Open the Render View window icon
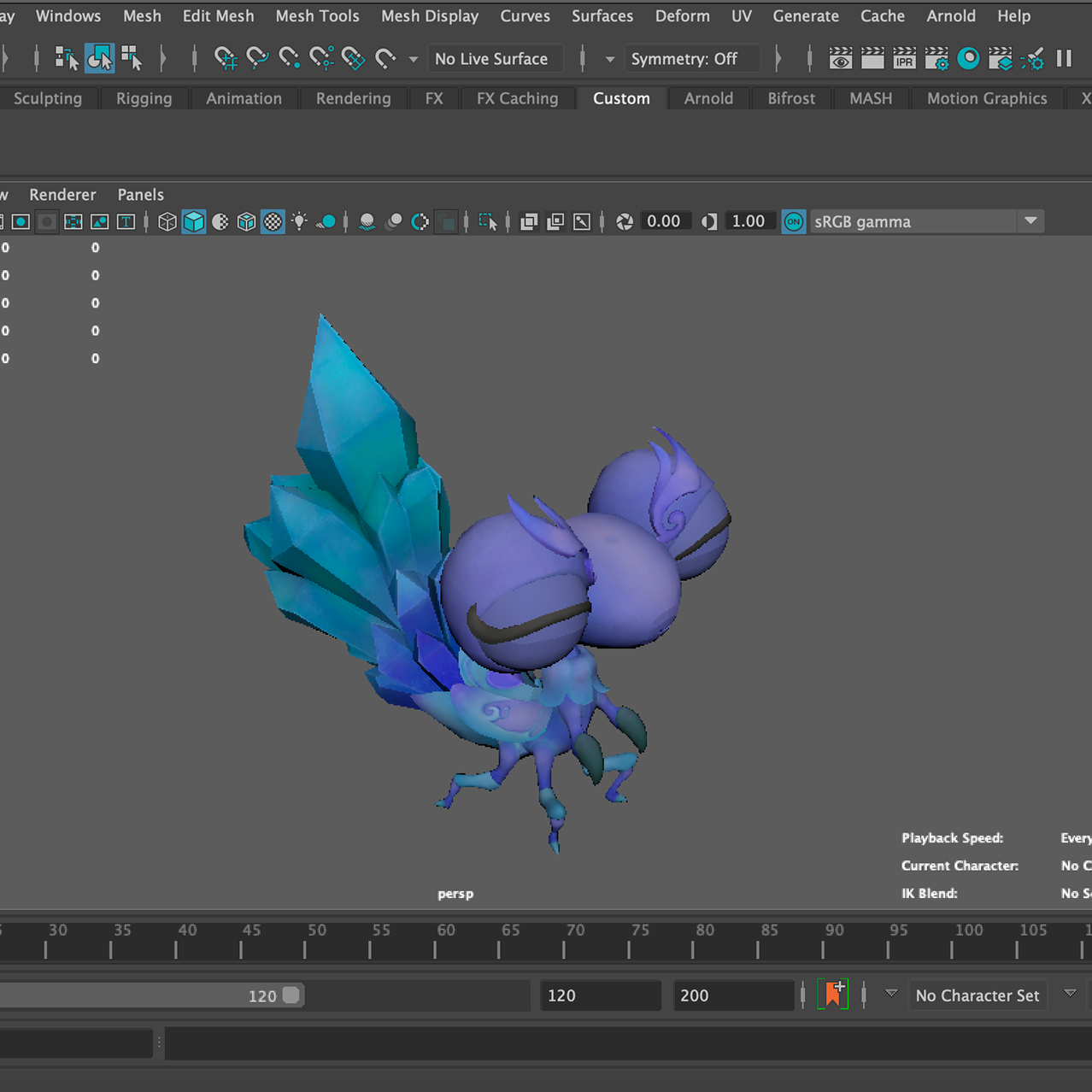 click(841, 58)
